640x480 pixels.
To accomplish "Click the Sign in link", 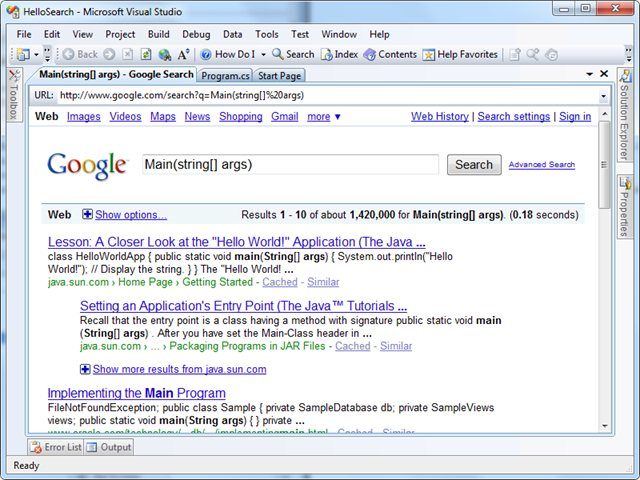I will click(x=575, y=117).
